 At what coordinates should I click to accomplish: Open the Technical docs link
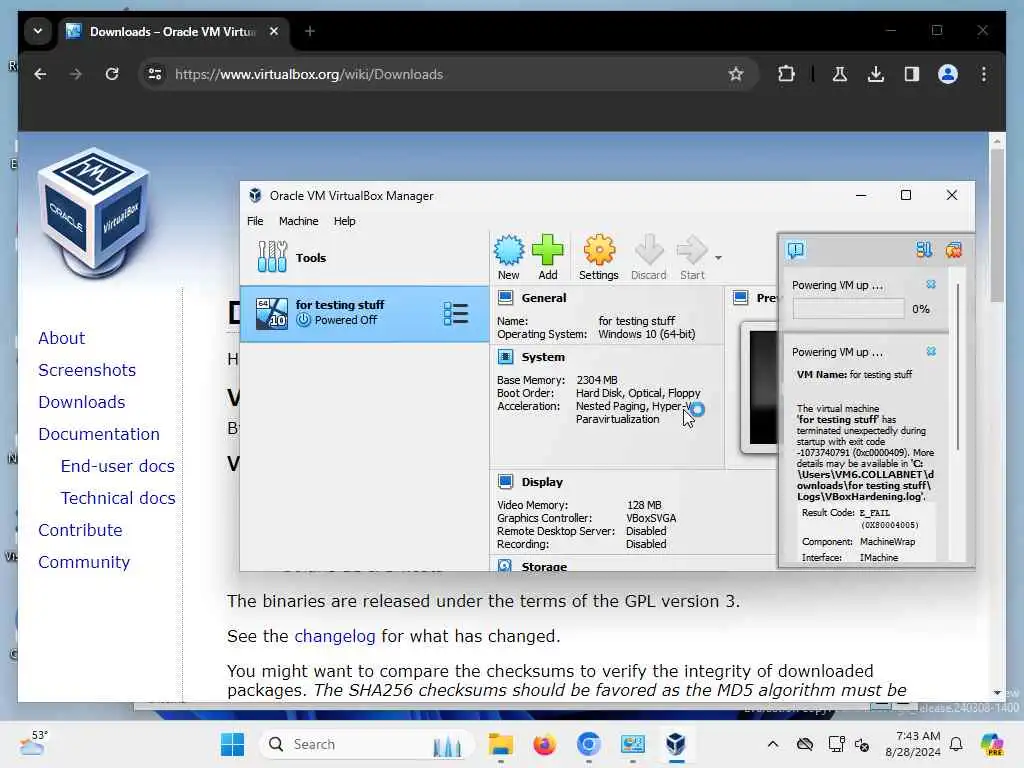118,498
